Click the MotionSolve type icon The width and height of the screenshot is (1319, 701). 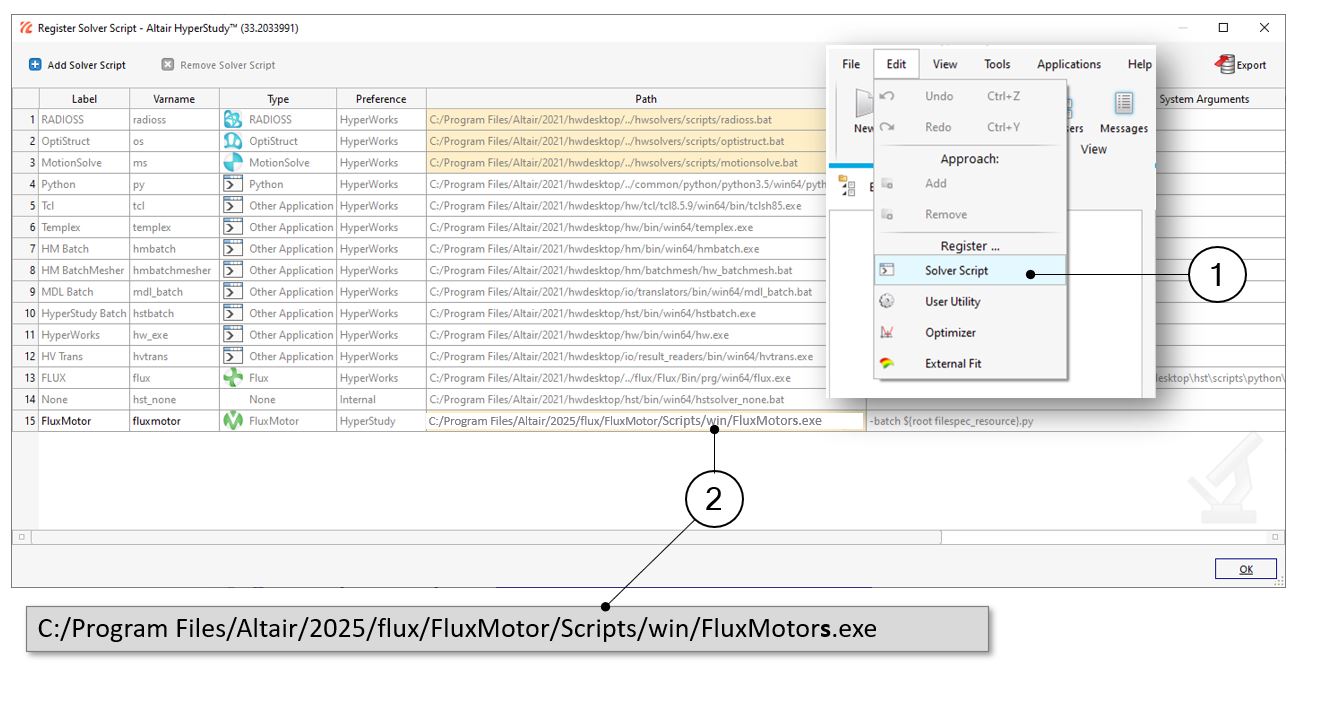click(232, 162)
